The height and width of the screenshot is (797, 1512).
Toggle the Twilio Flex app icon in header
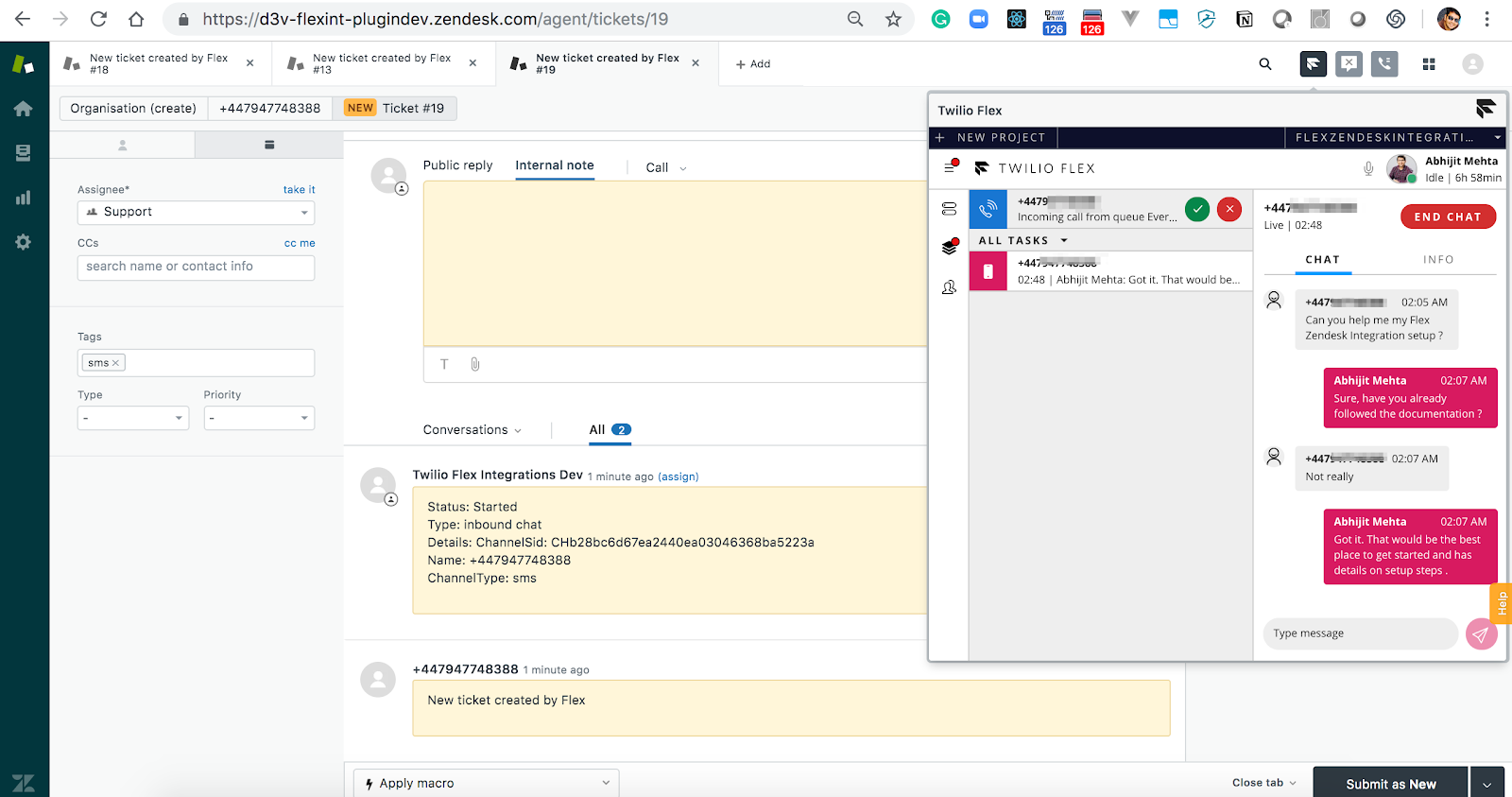coord(1313,64)
